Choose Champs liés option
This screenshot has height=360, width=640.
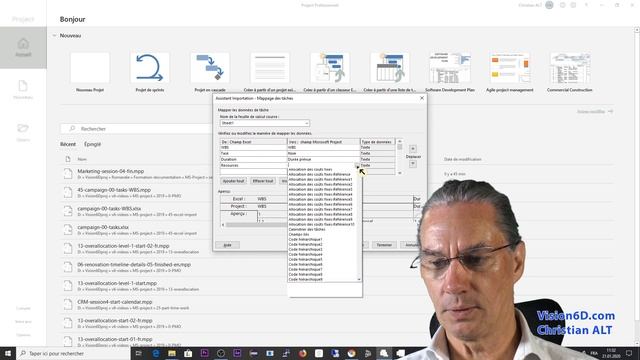pyautogui.click(x=299, y=234)
